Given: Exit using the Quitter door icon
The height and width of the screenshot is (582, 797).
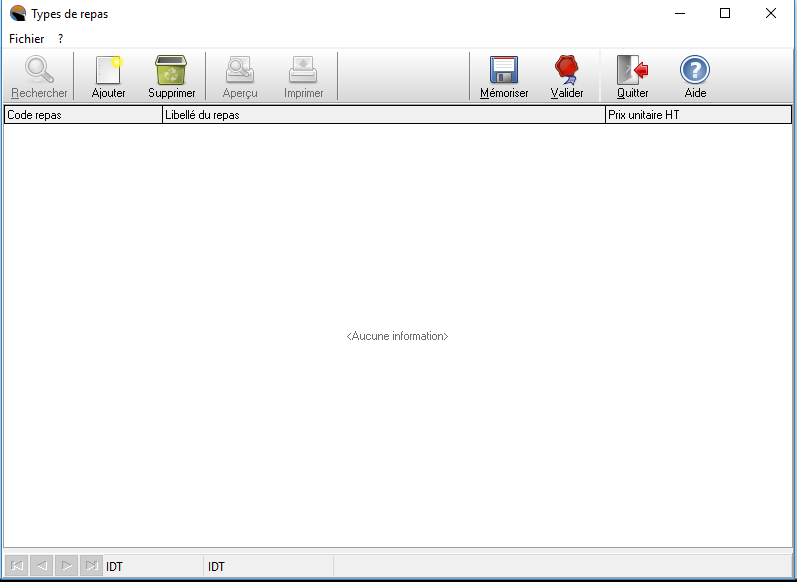Looking at the screenshot, I should pos(632,71).
